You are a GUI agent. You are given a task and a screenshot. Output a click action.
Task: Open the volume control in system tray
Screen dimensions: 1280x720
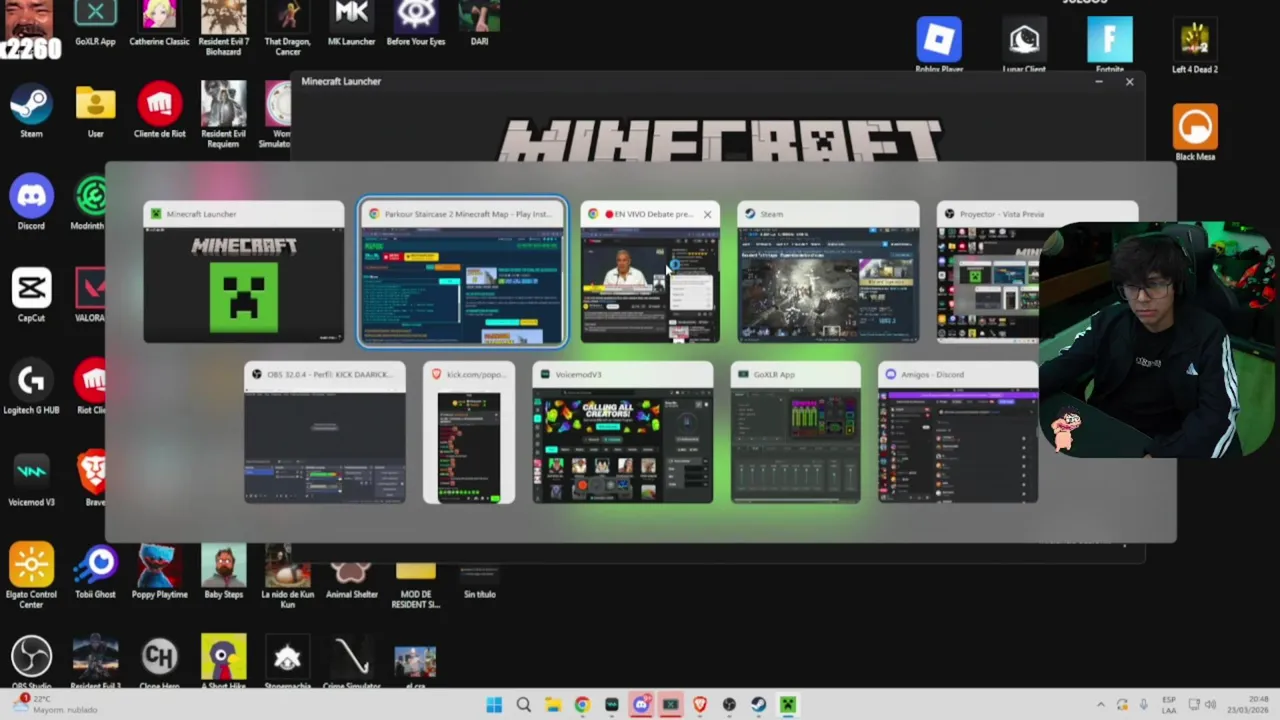click(x=1209, y=705)
